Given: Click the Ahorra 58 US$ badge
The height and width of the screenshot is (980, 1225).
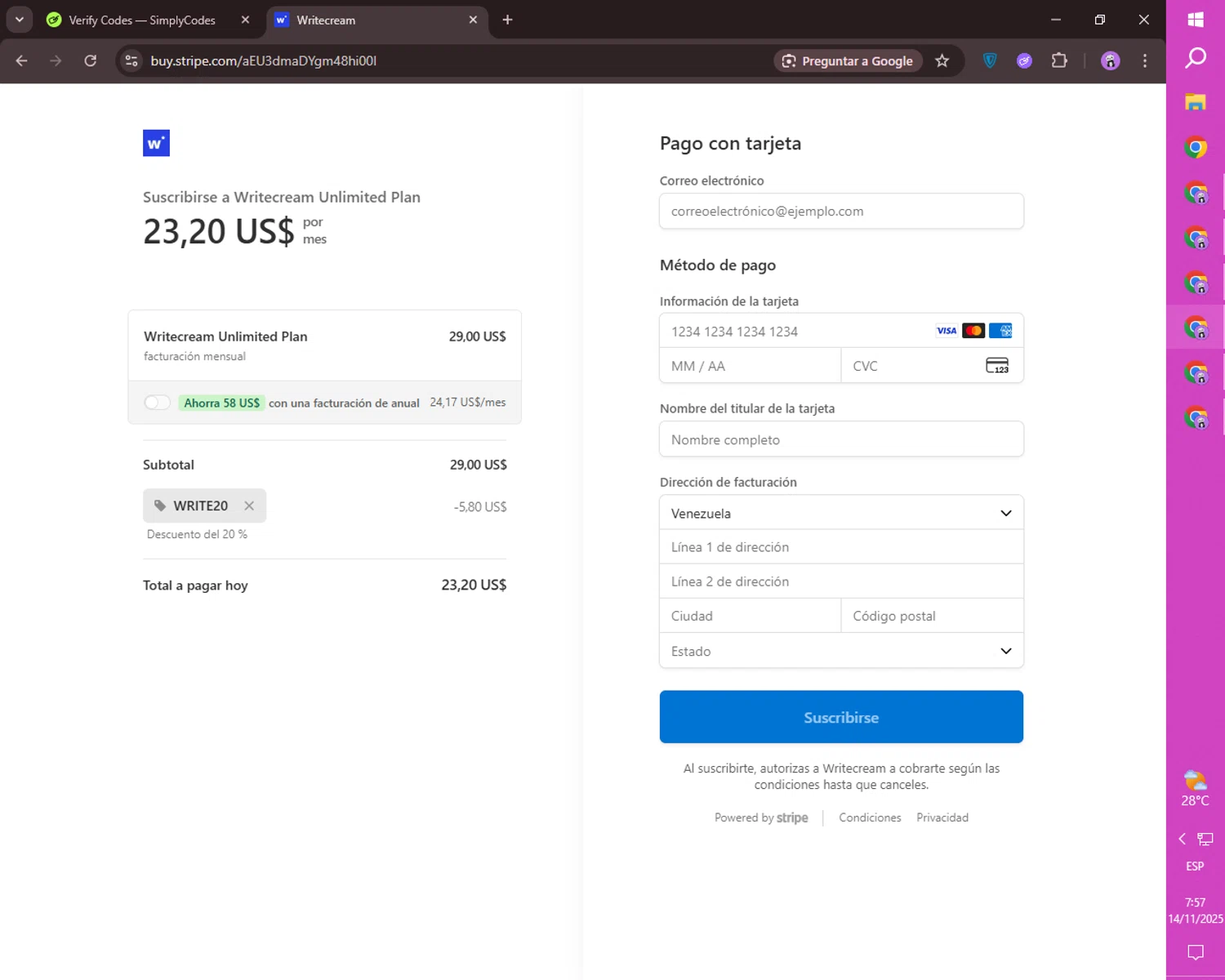Looking at the screenshot, I should (x=222, y=403).
